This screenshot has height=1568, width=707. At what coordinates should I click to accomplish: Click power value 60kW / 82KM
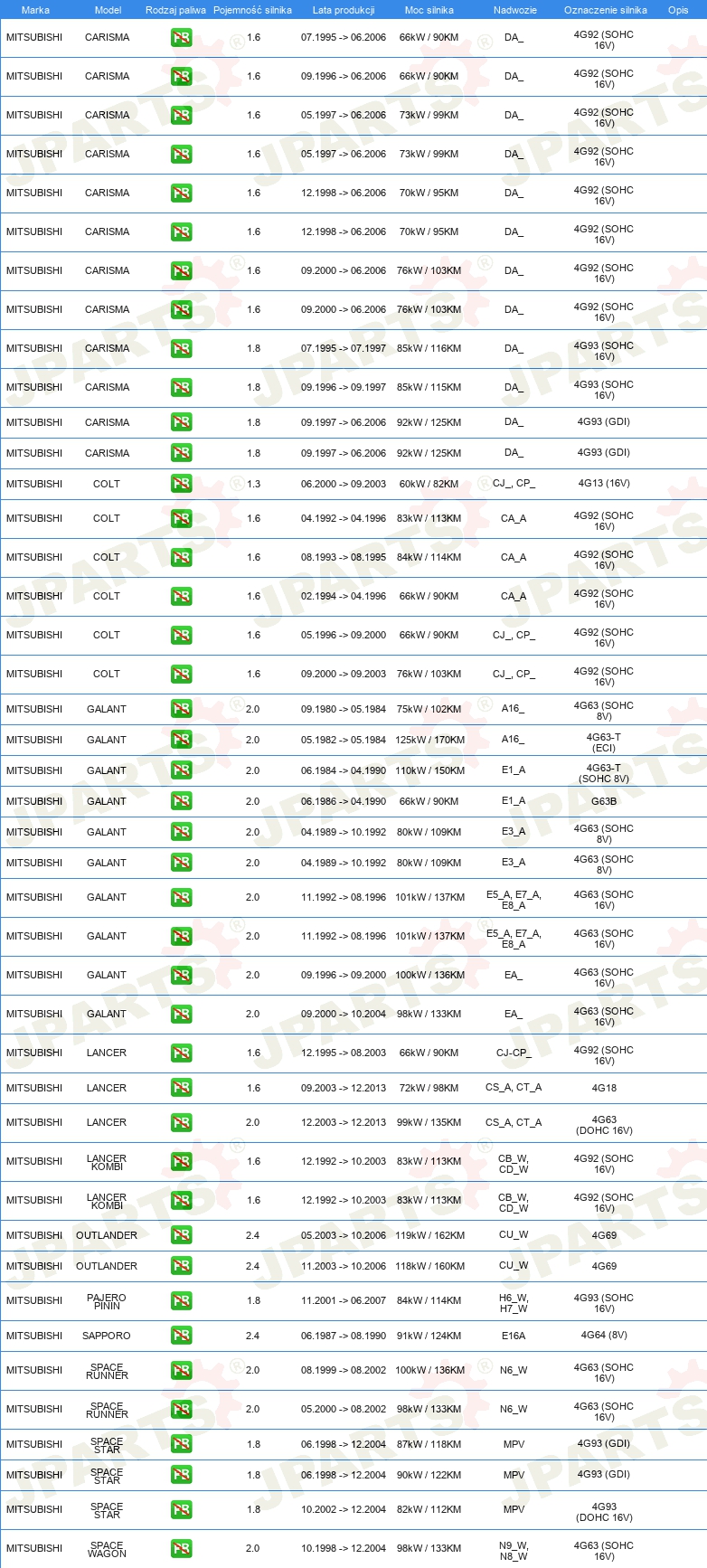[x=429, y=484]
